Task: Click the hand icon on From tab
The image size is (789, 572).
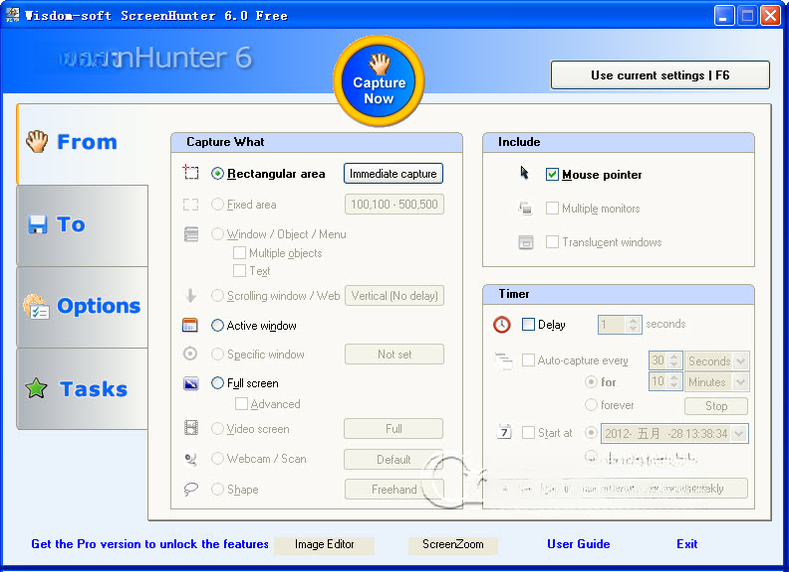Action: point(37,141)
